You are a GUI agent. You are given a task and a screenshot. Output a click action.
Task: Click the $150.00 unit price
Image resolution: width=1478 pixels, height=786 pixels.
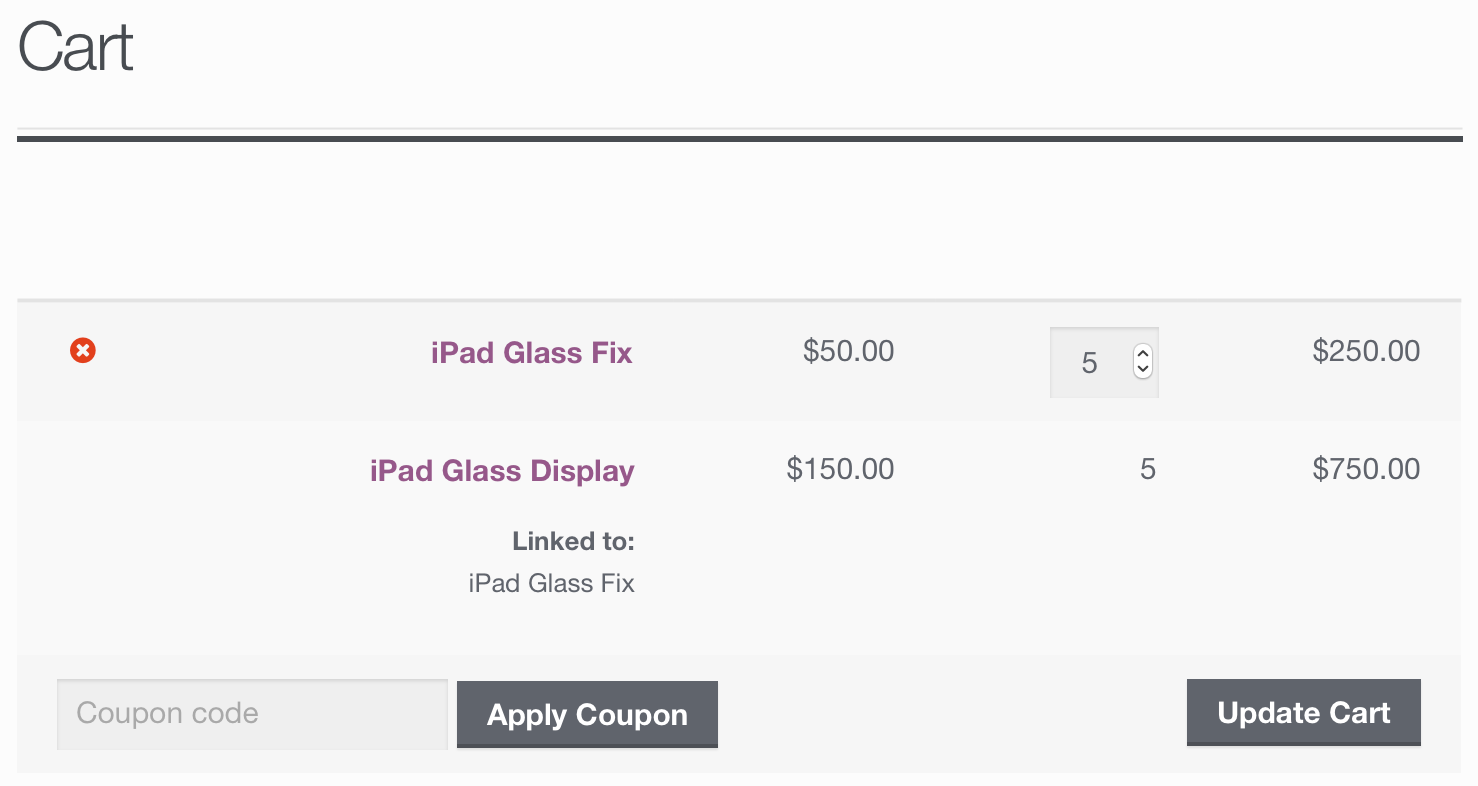click(840, 469)
